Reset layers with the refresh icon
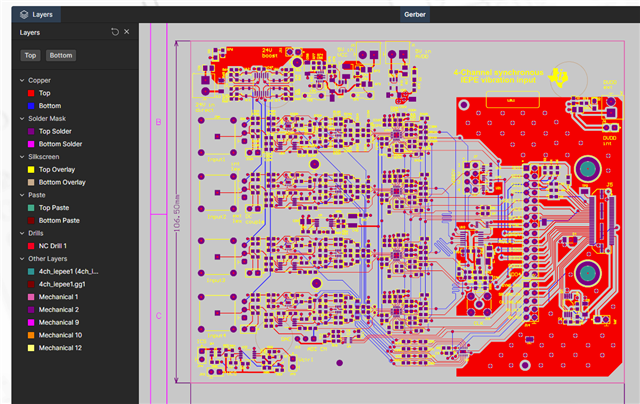This screenshot has width=640, height=404. pos(115,32)
